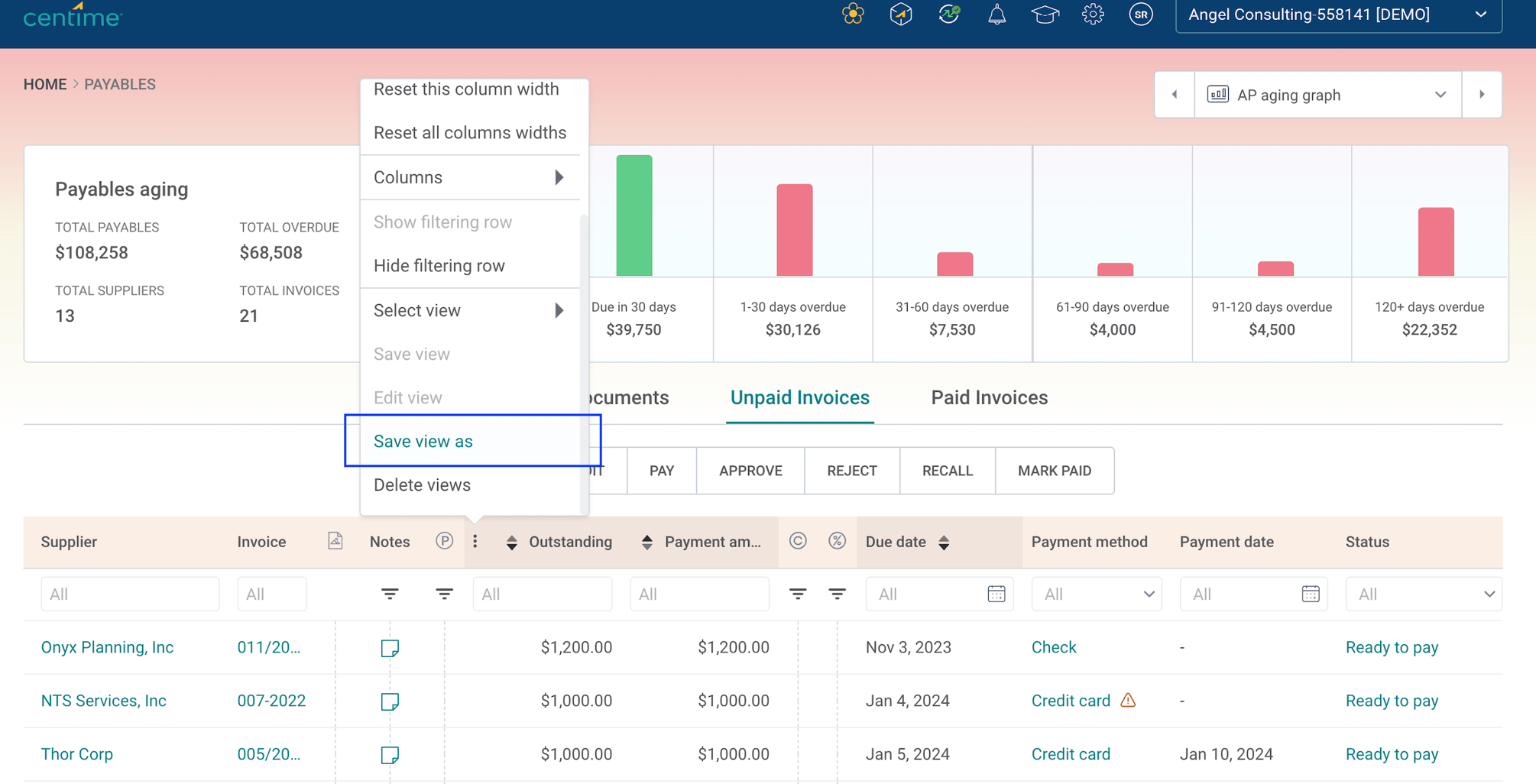The height and width of the screenshot is (784, 1536).
Task: Select Save view as
Action: click(x=470, y=441)
